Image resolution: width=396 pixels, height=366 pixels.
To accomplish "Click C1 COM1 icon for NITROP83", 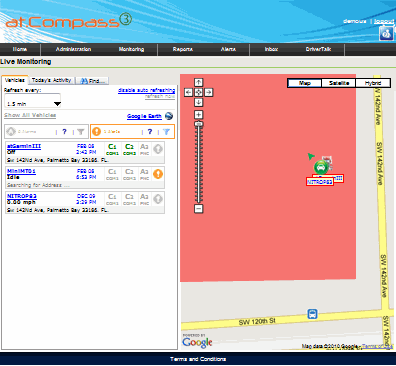I will click(112, 199).
